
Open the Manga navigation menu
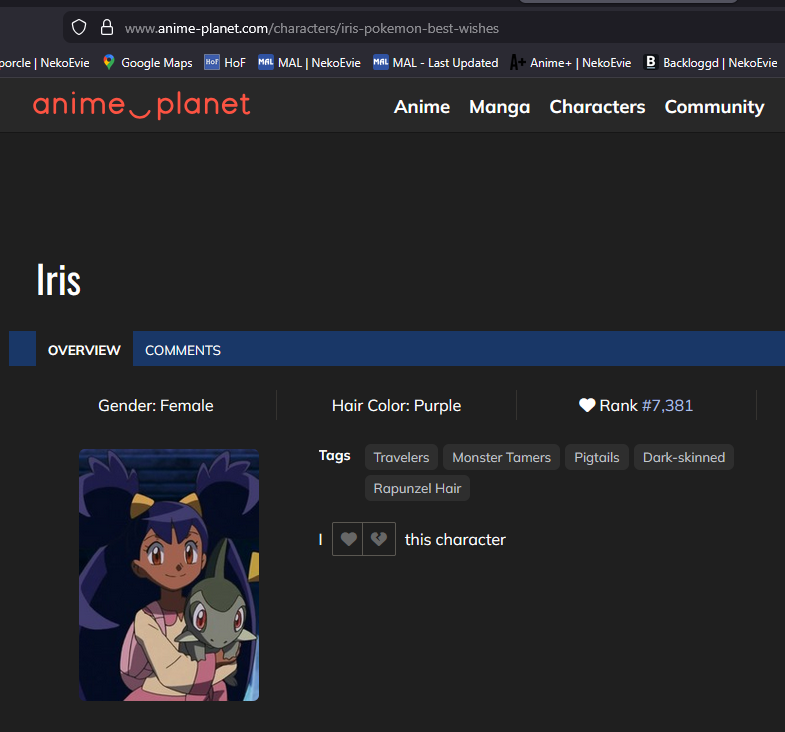click(500, 107)
